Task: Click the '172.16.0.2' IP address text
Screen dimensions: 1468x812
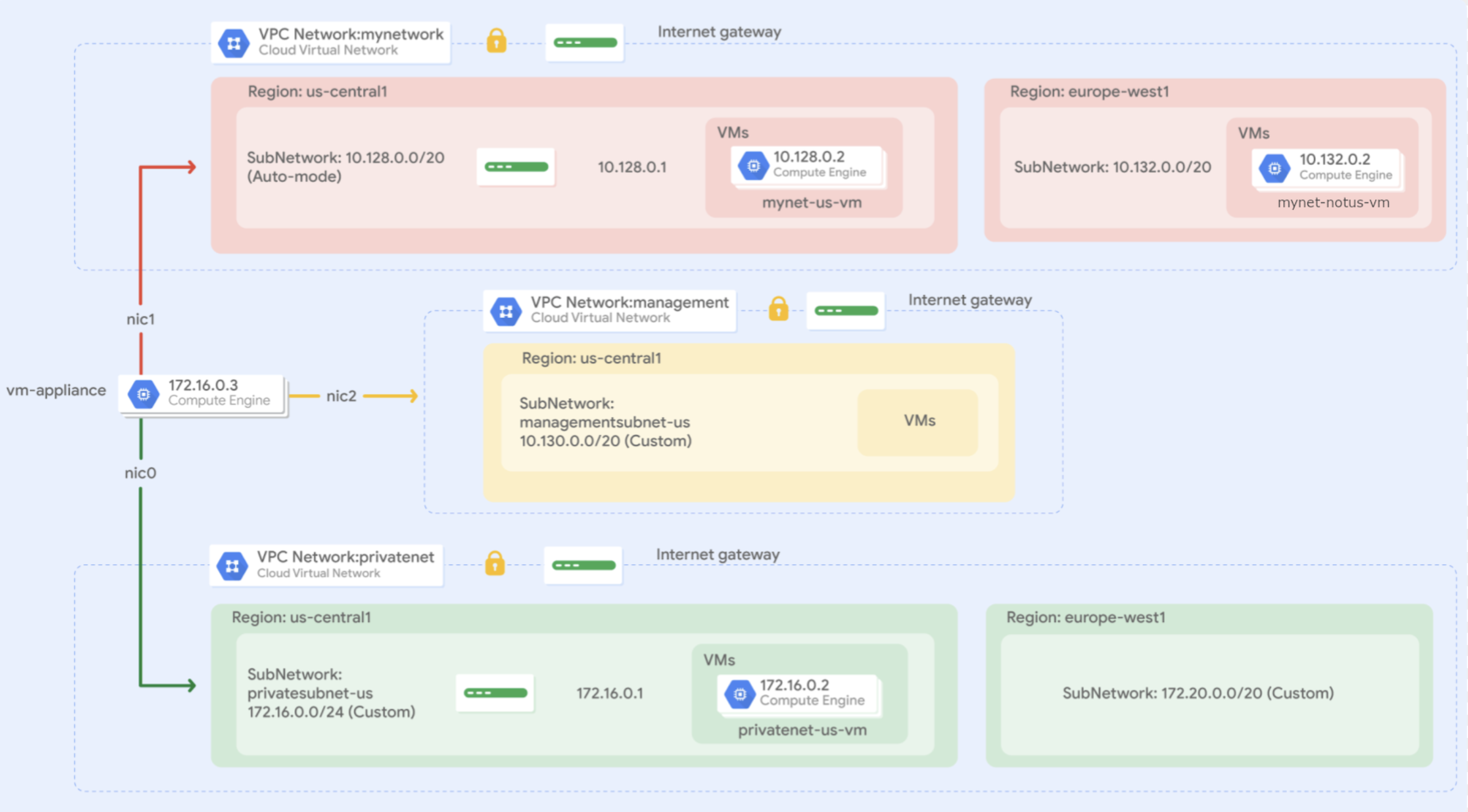Action: point(794,685)
